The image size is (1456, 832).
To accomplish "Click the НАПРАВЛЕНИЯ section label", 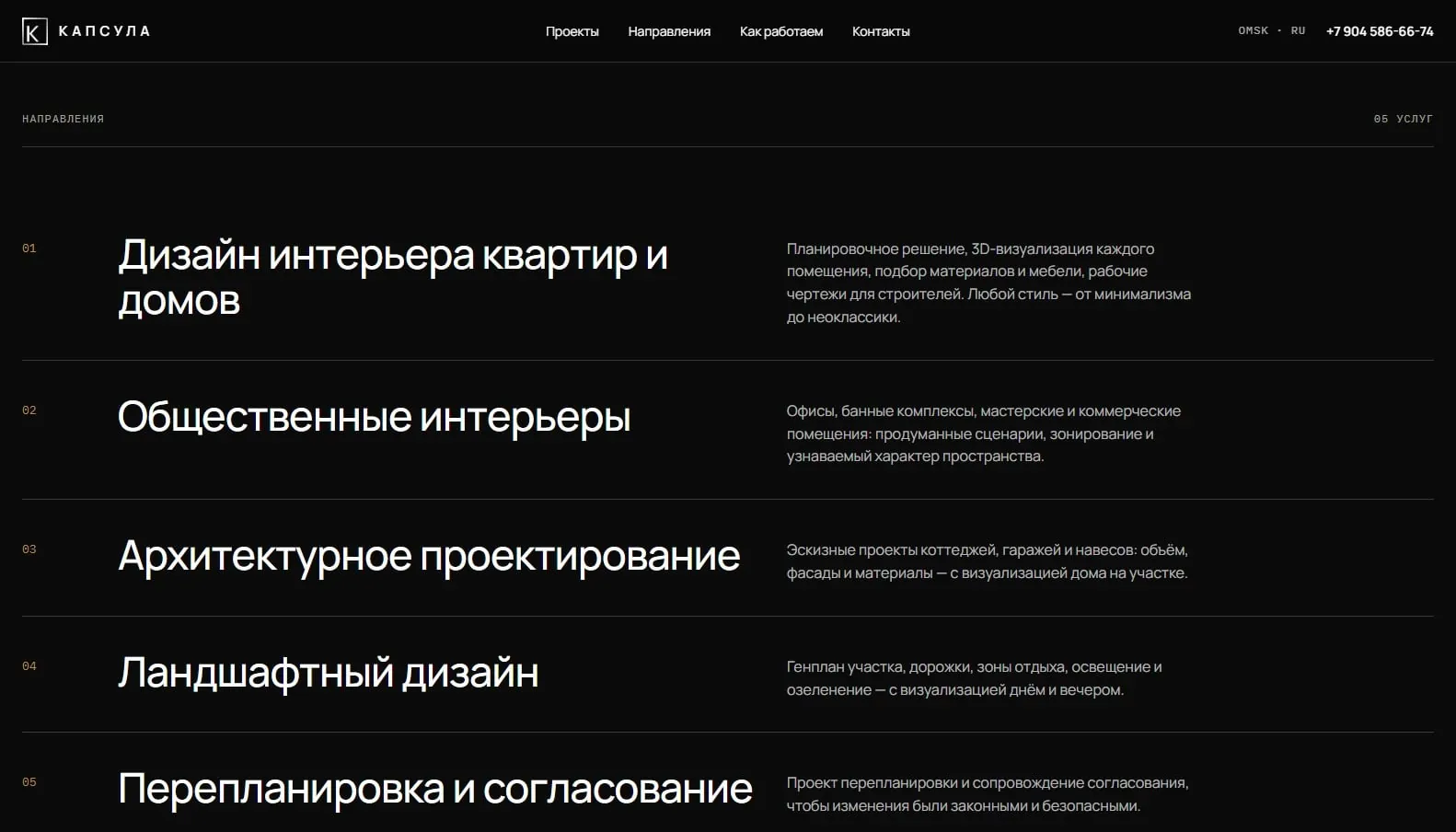I will [x=64, y=119].
